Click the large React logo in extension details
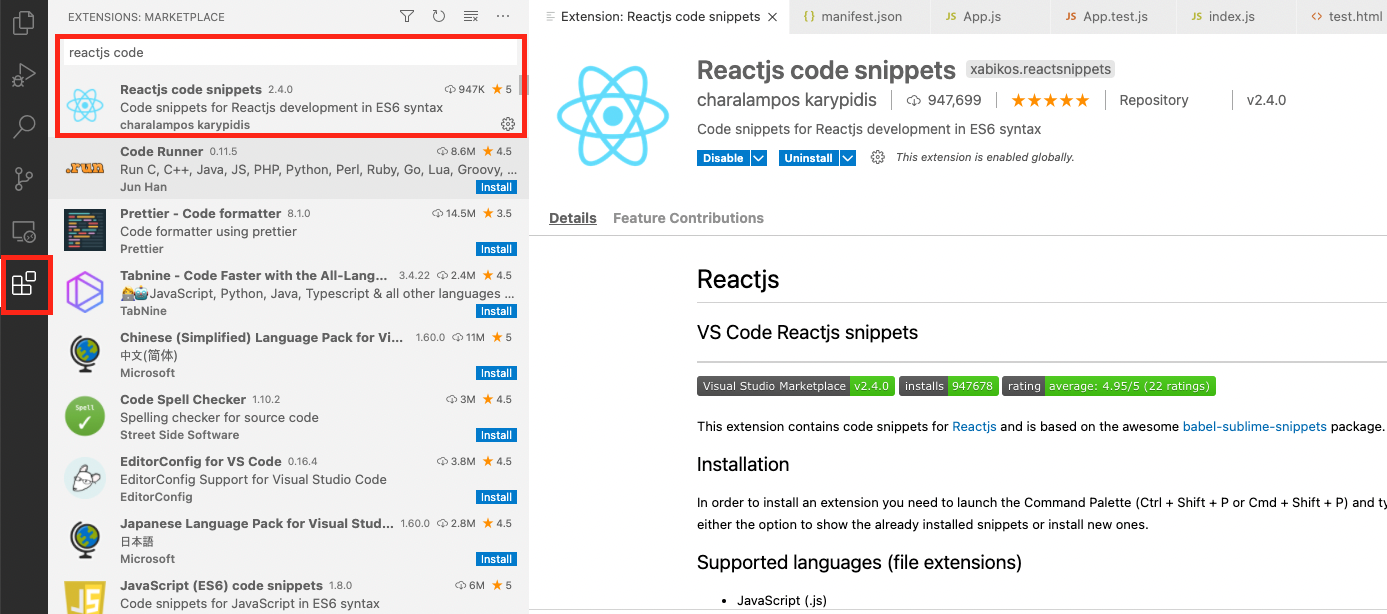 (x=612, y=117)
